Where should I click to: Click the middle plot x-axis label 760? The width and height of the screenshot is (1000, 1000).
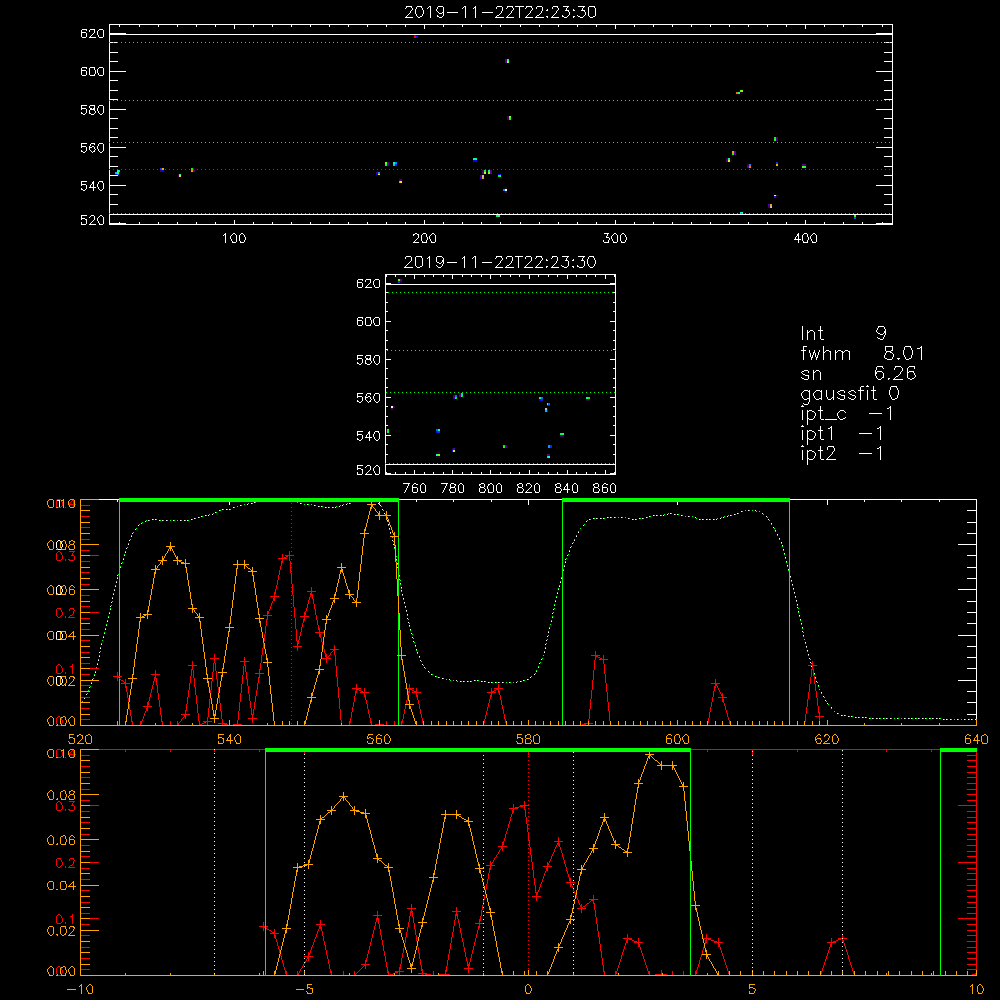point(415,489)
